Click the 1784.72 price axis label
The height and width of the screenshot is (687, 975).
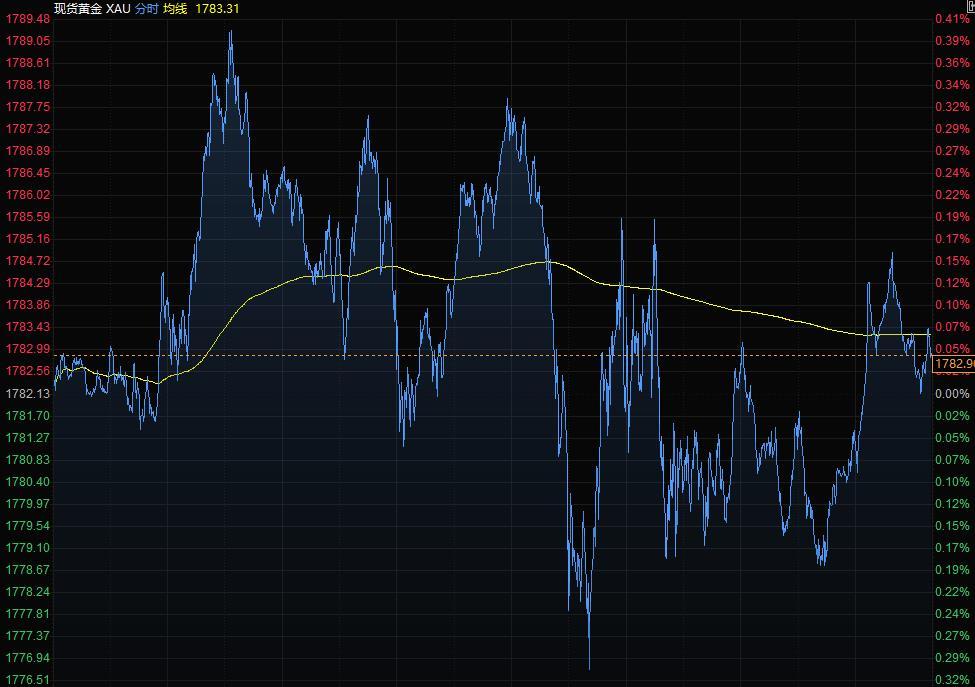pyautogui.click(x=28, y=261)
